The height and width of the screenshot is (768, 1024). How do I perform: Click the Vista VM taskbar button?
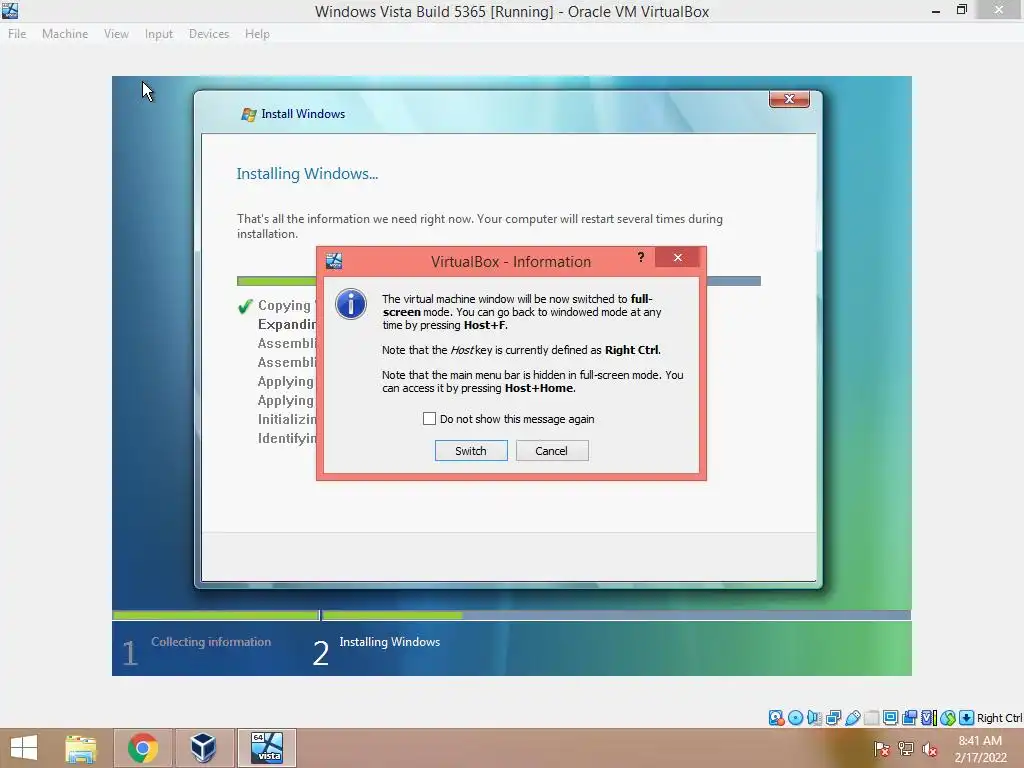(x=266, y=748)
